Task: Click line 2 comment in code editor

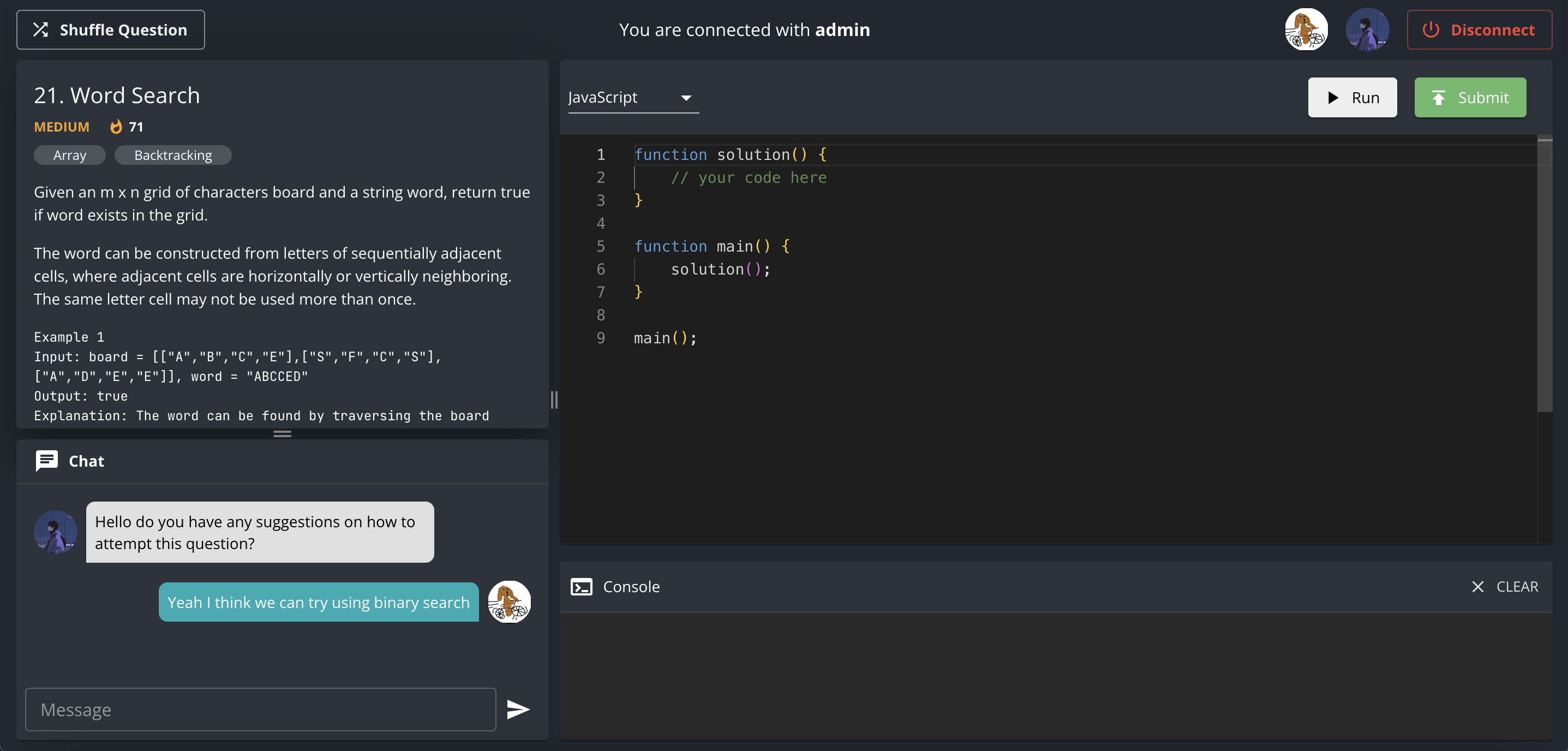Action: pos(748,178)
